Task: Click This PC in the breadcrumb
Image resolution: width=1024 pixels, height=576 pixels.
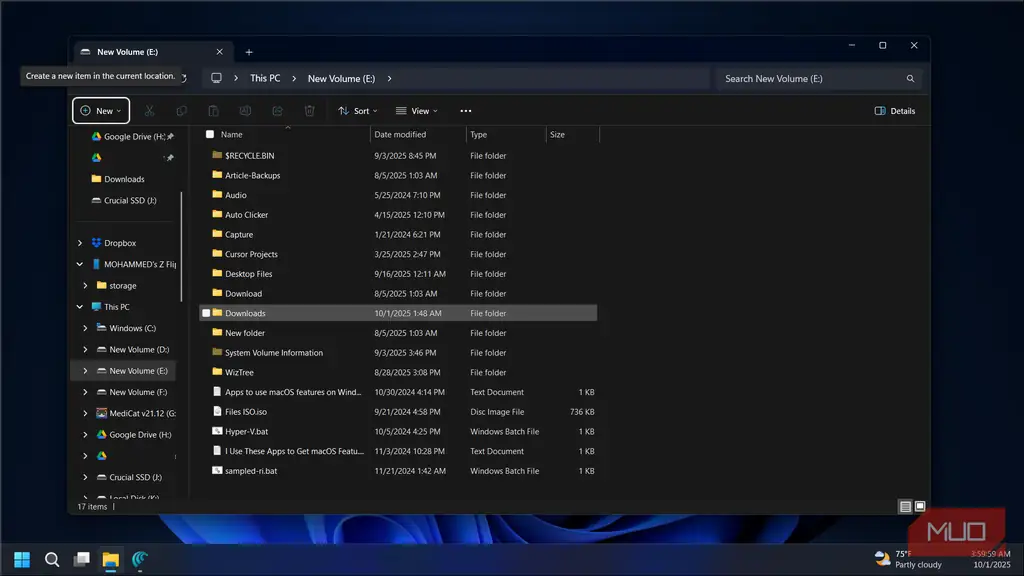Action: 265,78
